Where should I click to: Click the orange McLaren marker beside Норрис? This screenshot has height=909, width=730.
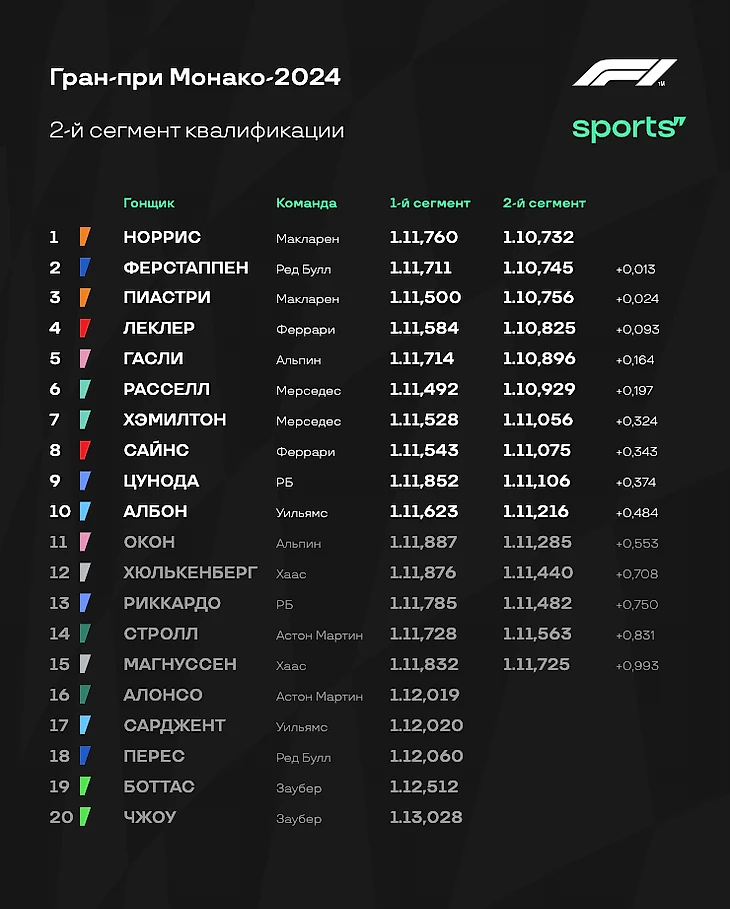(85, 237)
